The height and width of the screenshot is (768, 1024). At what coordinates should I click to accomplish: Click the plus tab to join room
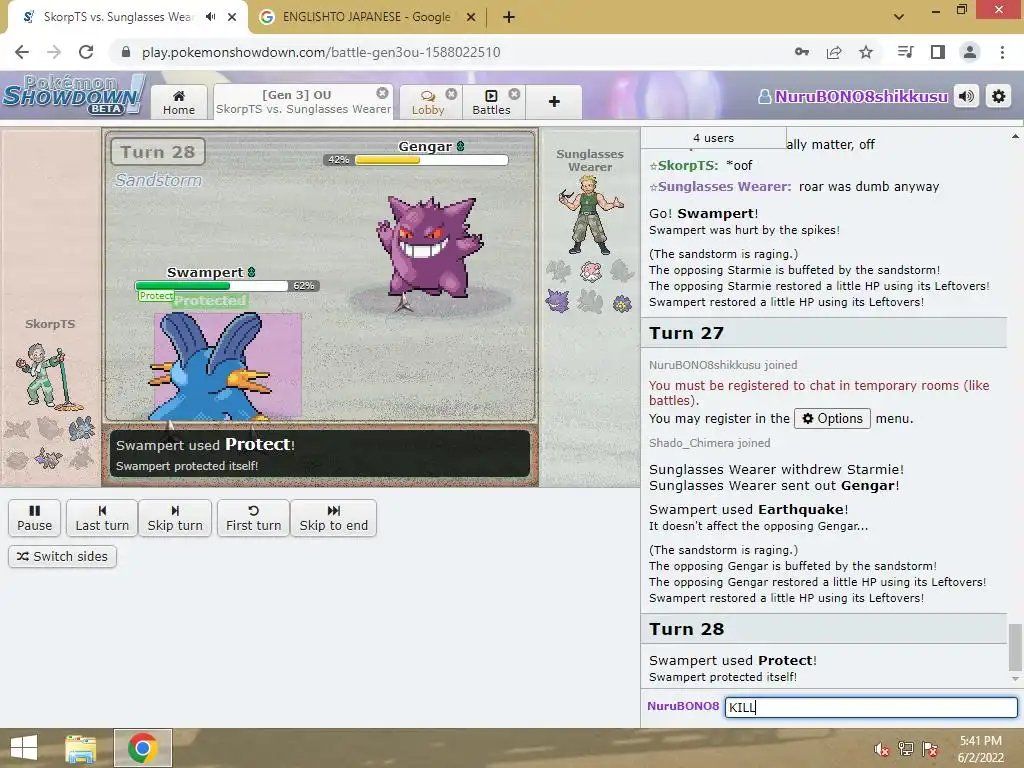[554, 102]
